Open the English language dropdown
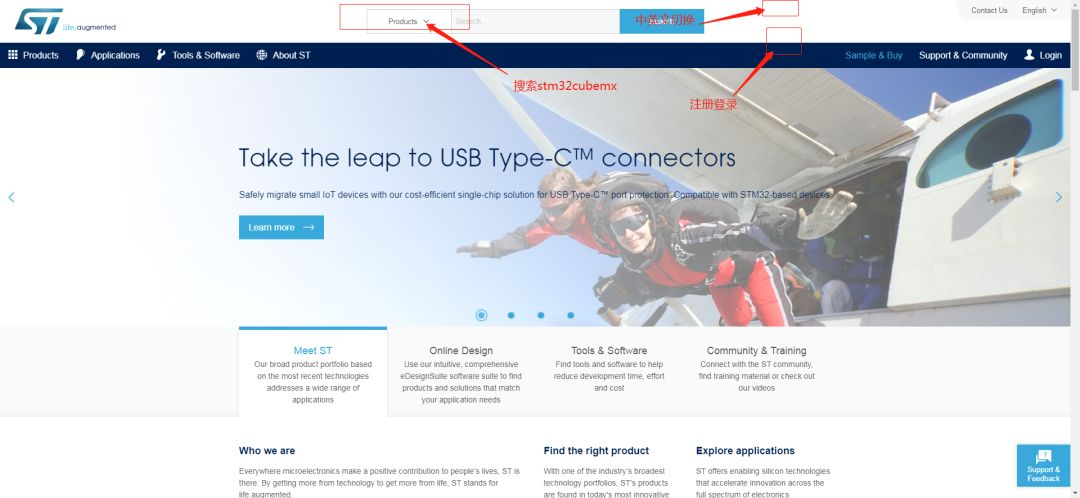Viewport: 1080px width, 498px height. click(1039, 10)
